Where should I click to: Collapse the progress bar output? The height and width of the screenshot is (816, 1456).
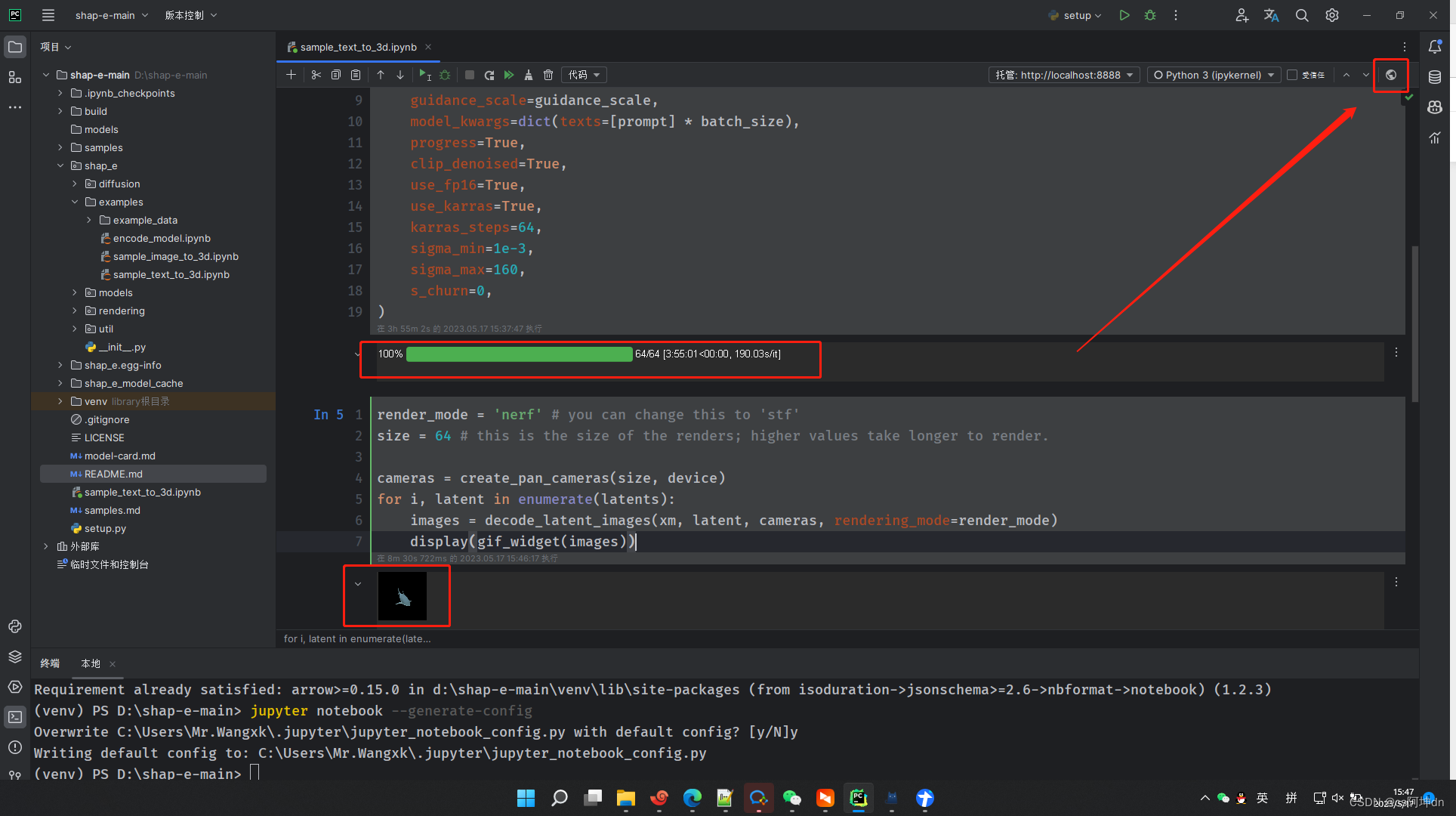(357, 354)
